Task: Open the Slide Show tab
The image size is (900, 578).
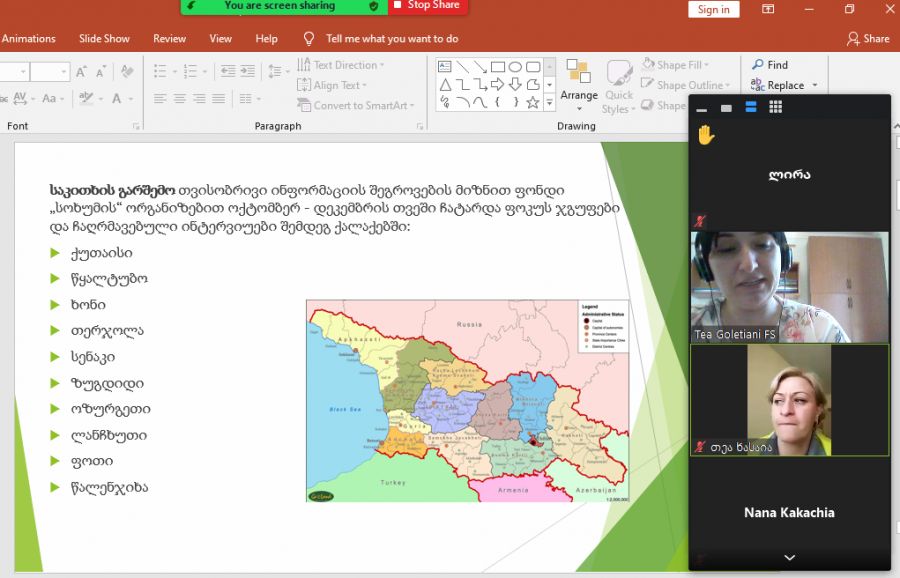Action: click(104, 39)
